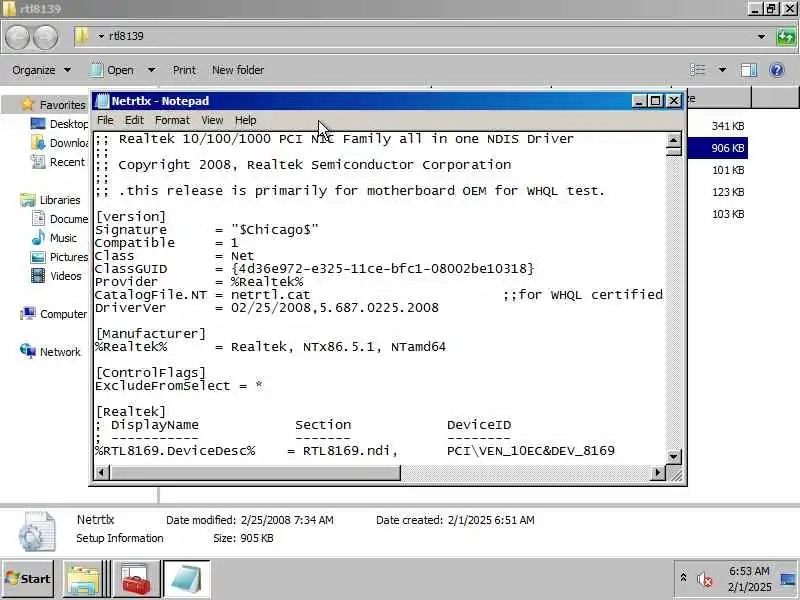Click the Explorer Back navigation button
800x600 pixels.
[17, 37]
